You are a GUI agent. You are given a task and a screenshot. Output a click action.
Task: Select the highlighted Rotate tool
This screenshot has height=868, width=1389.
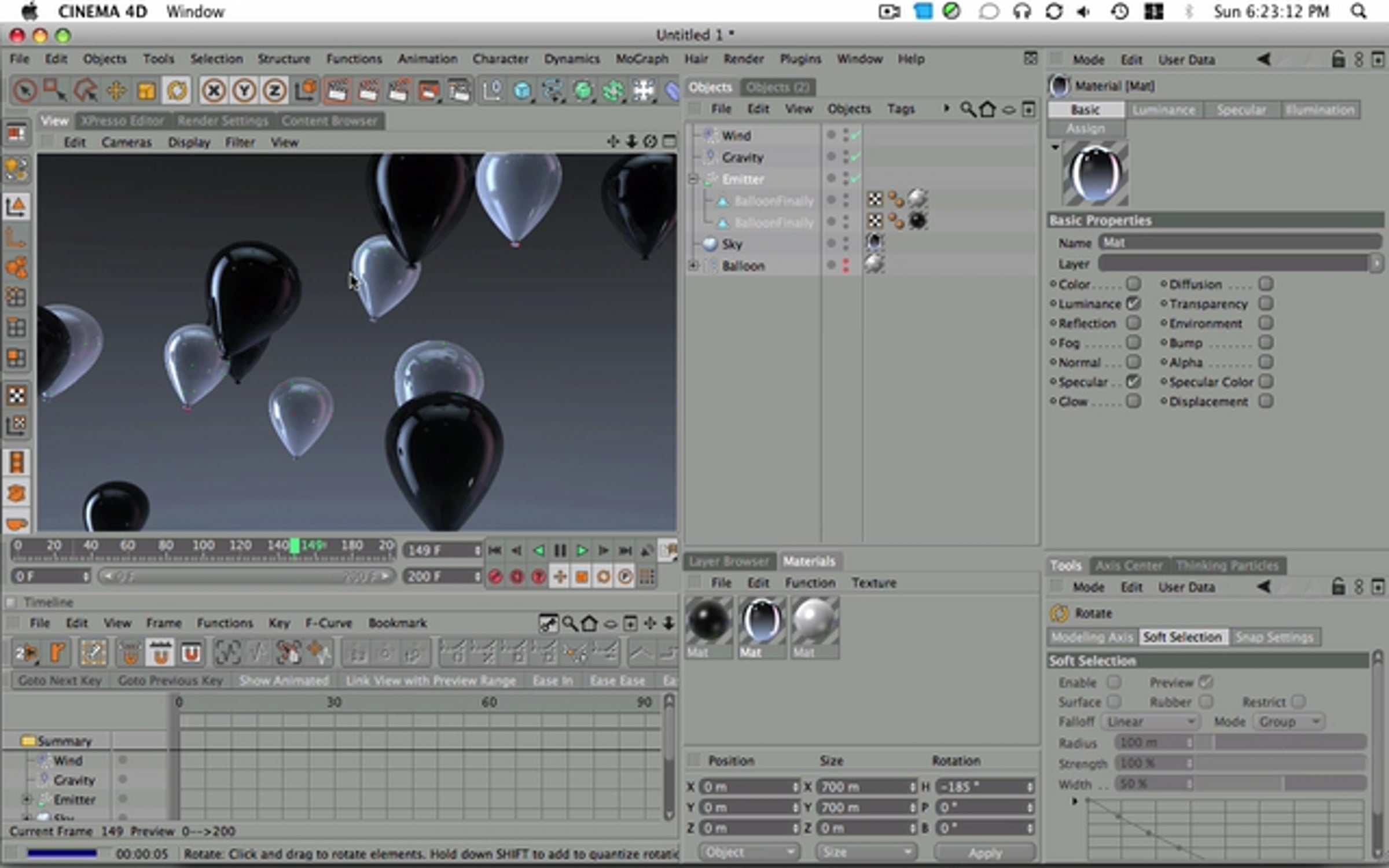coord(177,91)
